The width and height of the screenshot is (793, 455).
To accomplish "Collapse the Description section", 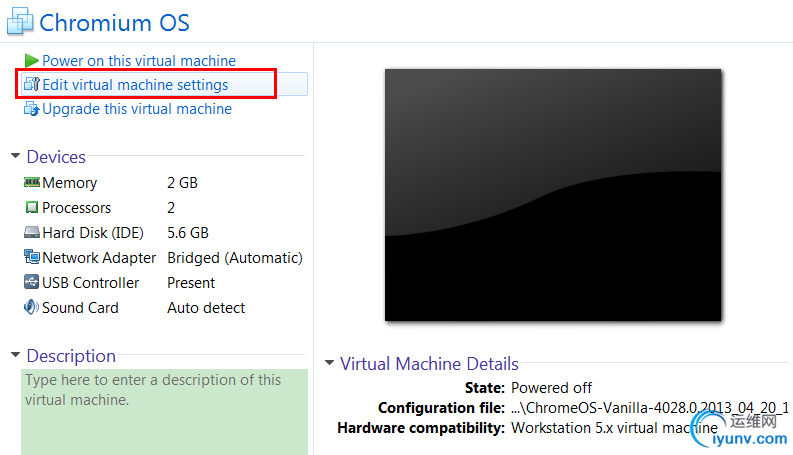I will (x=15, y=356).
